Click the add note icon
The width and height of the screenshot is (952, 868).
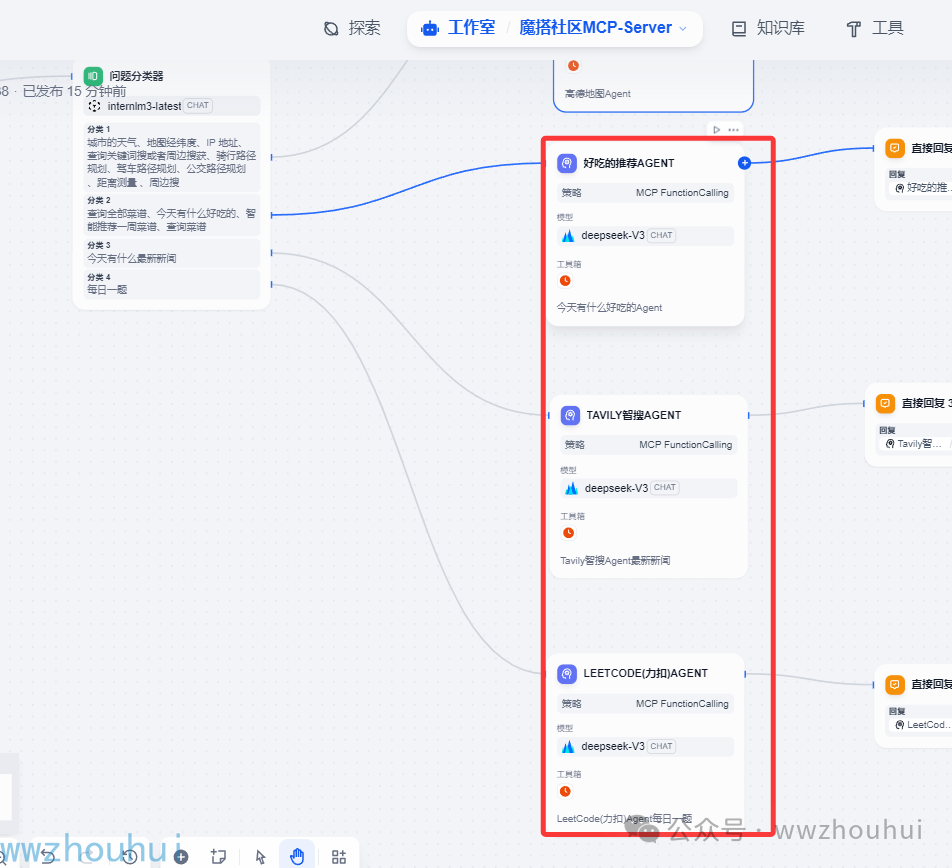(219, 856)
